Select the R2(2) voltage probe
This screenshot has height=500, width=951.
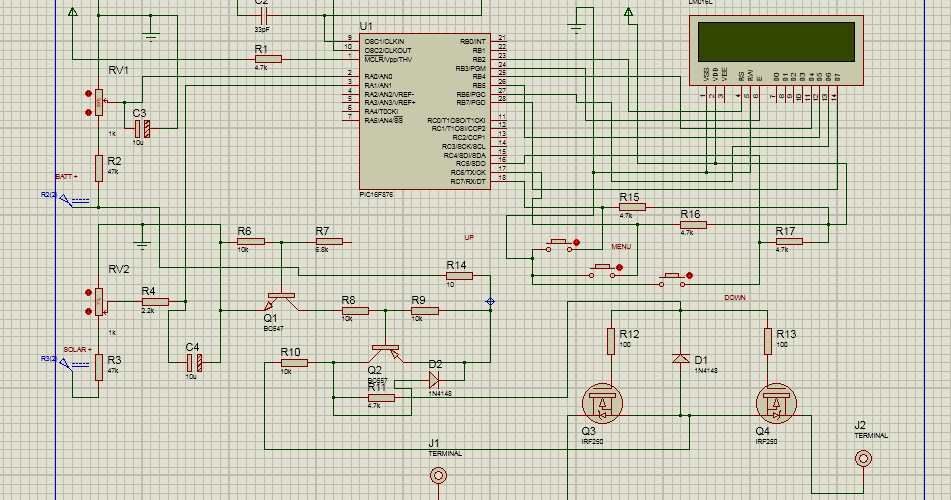pyautogui.click(x=66, y=198)
